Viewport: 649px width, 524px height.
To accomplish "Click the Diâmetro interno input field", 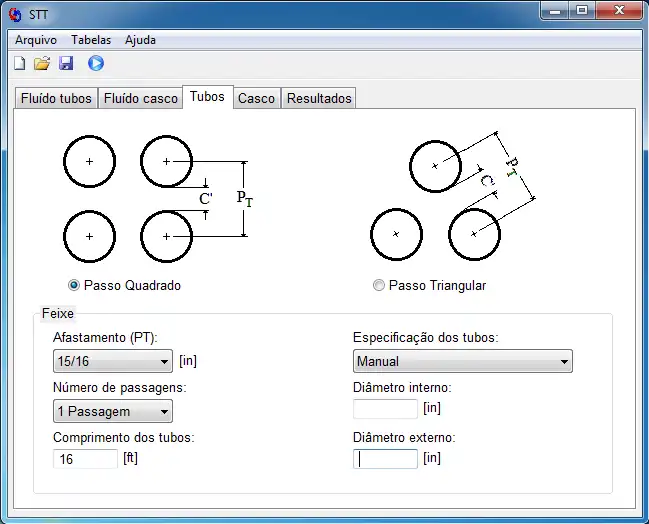I will [x=385, y=409].
